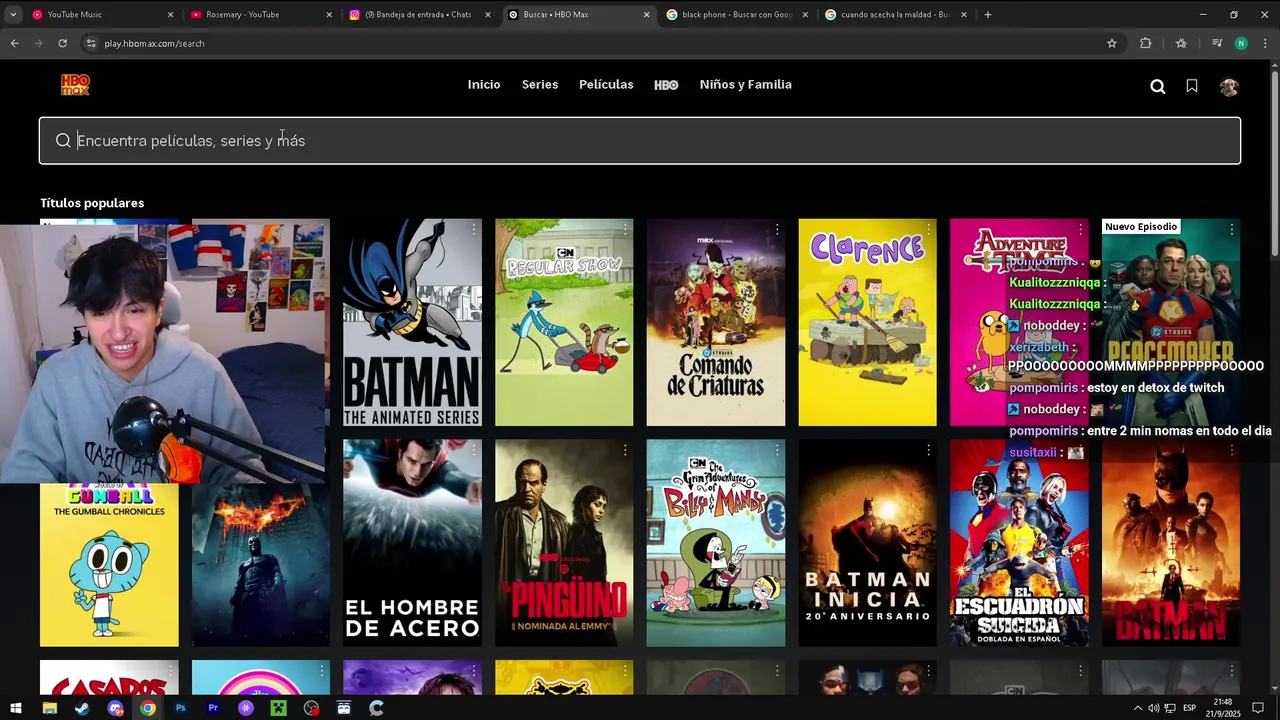Open options menu on El Pingüino card
The image size is (1280, 720).
tap(626, 451)
